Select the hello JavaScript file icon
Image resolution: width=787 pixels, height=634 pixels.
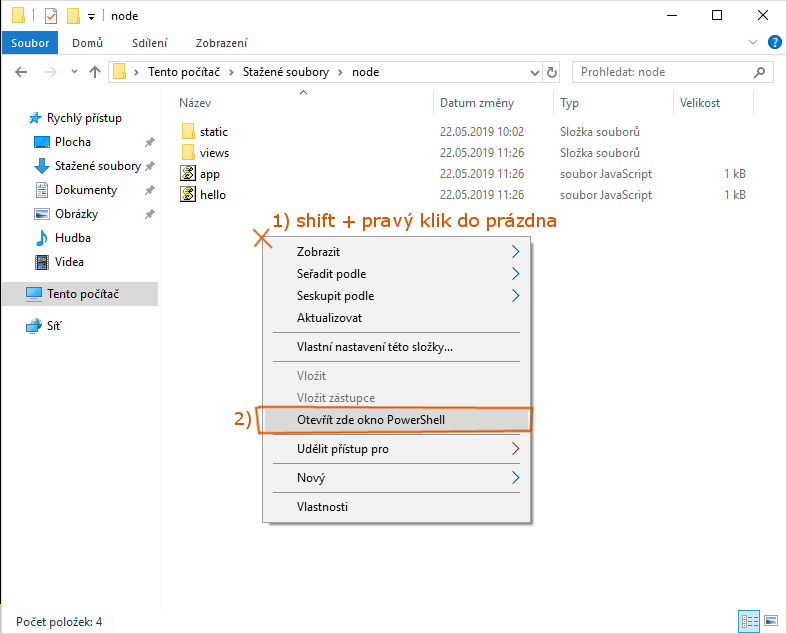click(x=188, y=195)
